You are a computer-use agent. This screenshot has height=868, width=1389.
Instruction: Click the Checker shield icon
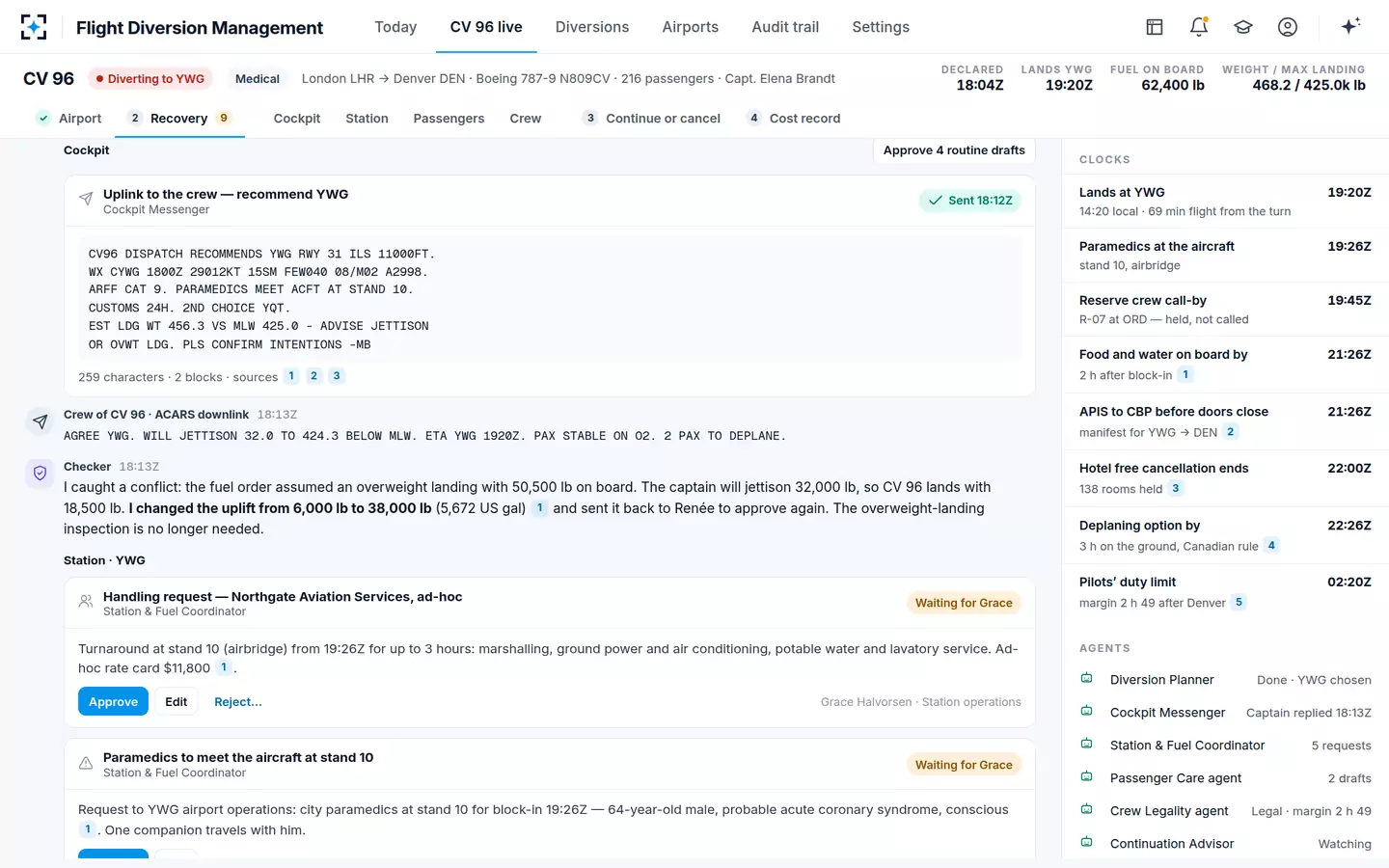(x=40, y=474)
